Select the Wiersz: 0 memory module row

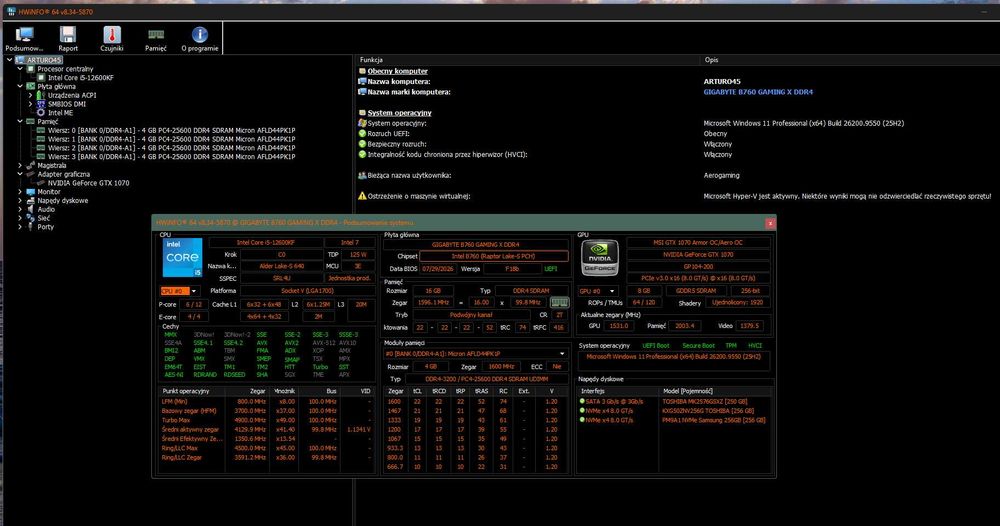[171, 130]
